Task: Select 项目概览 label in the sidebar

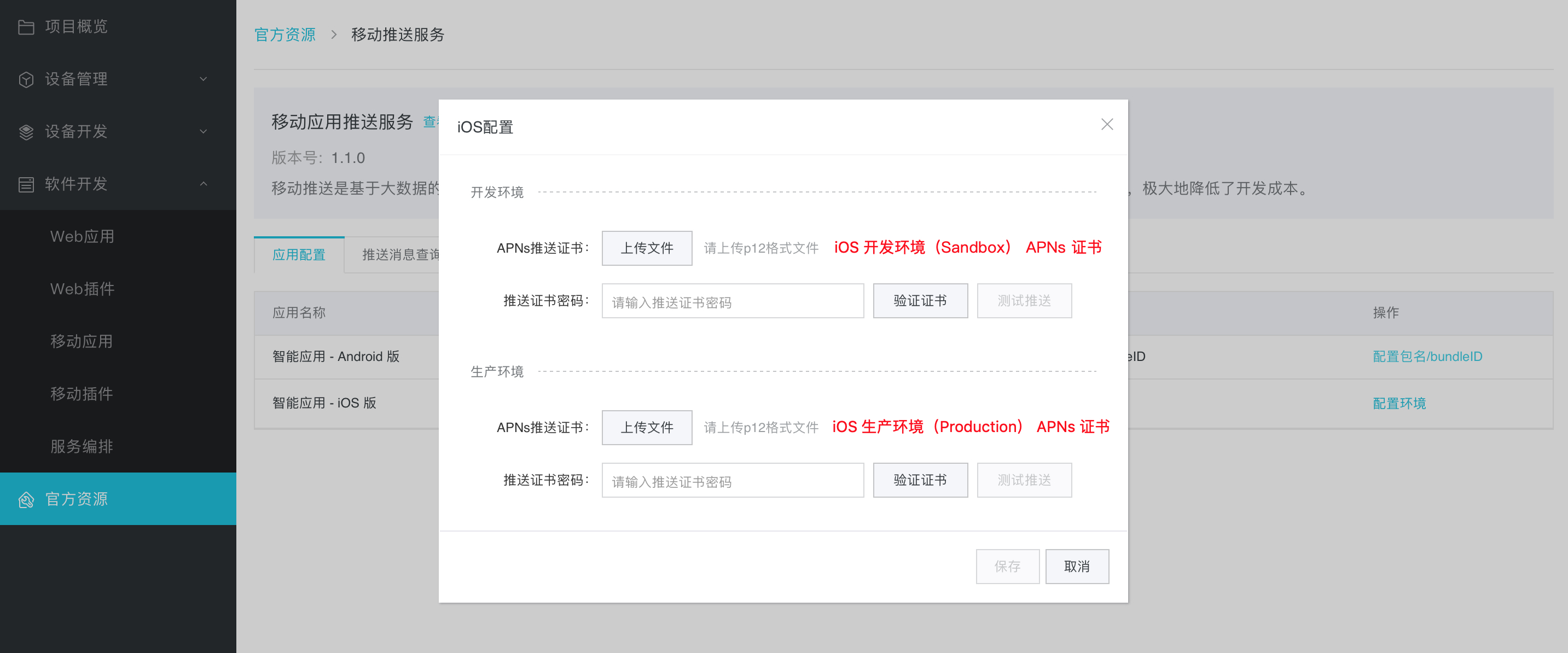Action: click(x=77, y=26)
